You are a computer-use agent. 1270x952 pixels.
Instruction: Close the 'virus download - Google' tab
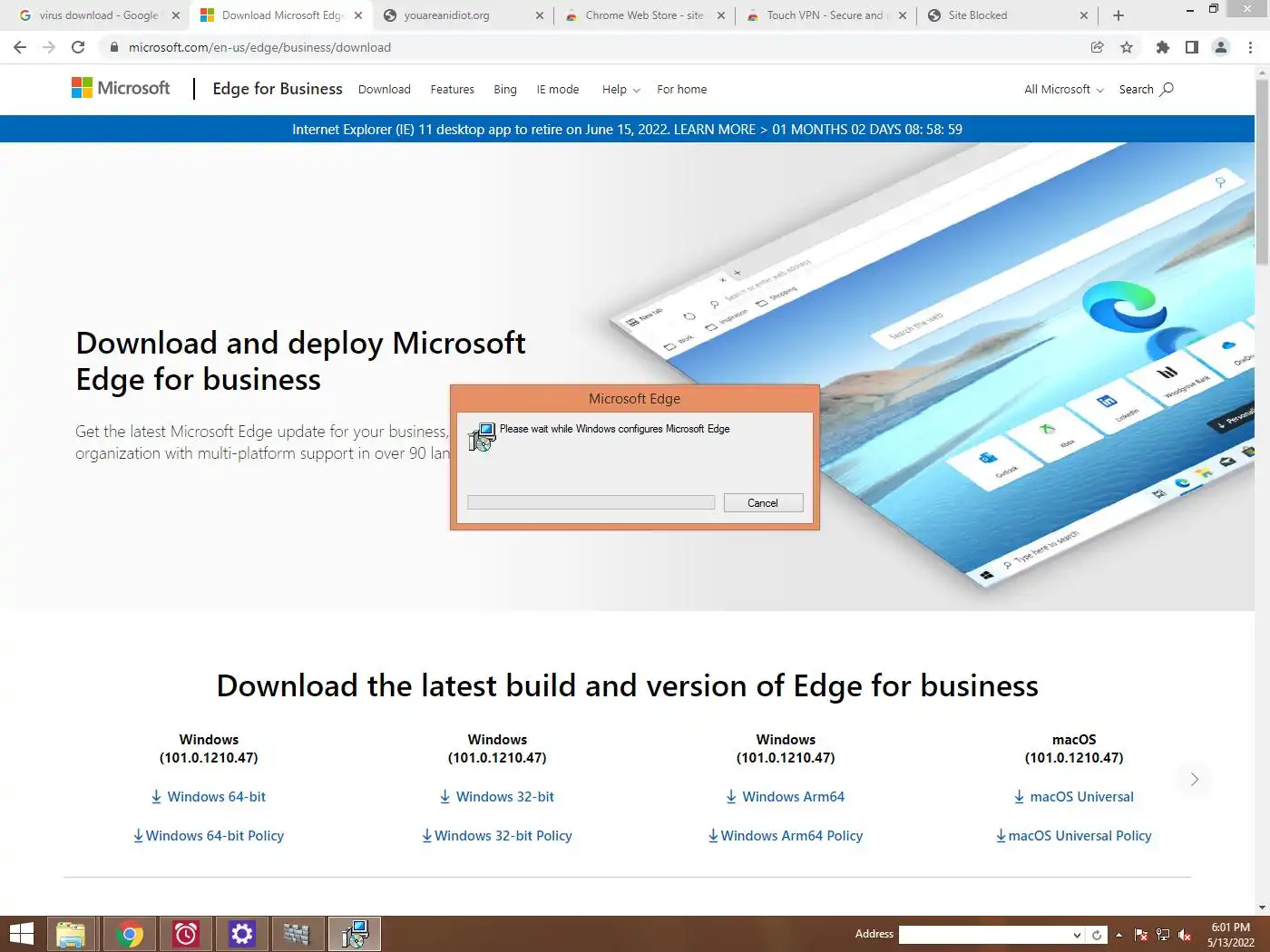click(176, 15)
